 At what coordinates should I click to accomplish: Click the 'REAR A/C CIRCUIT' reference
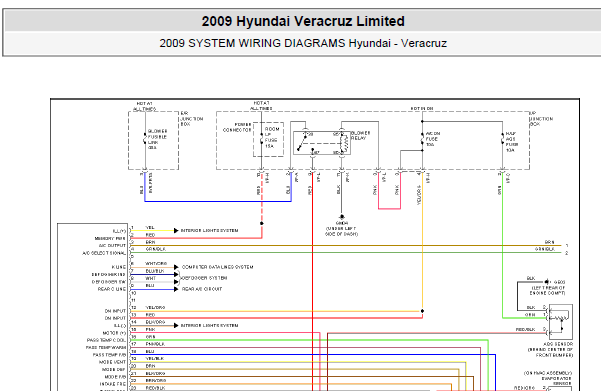(202, 289)
